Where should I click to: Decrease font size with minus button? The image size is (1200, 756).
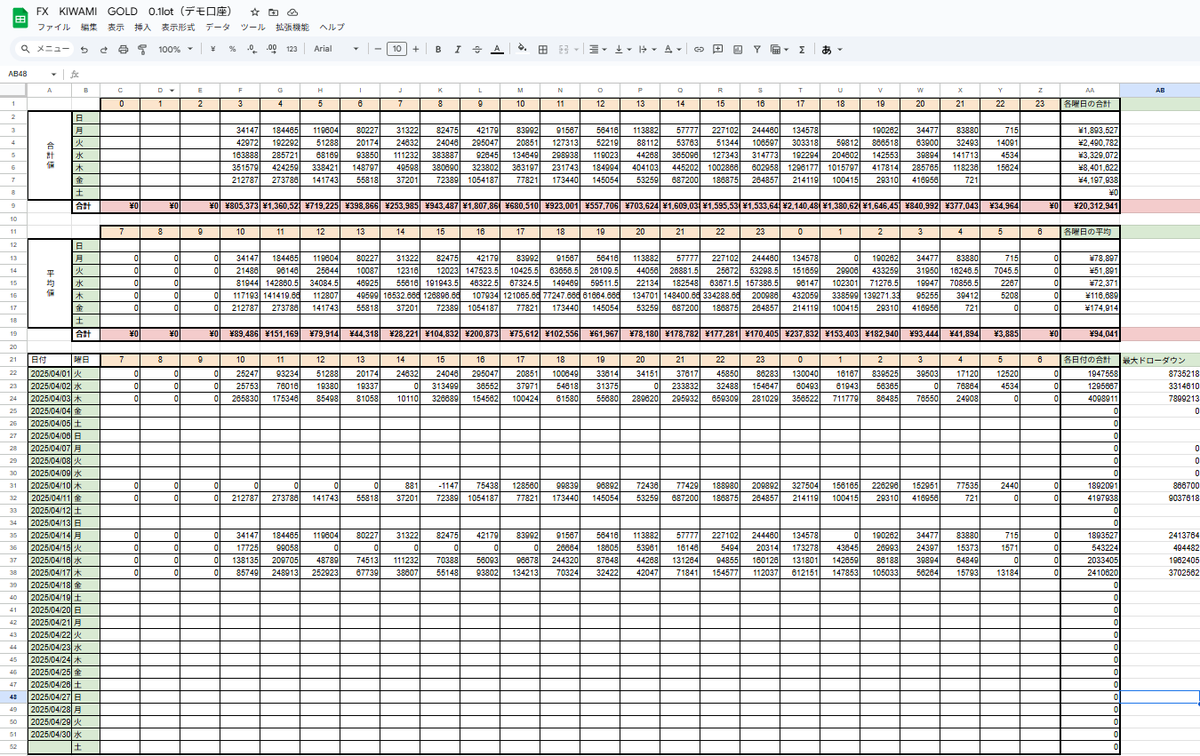click(x=377, y=48)
